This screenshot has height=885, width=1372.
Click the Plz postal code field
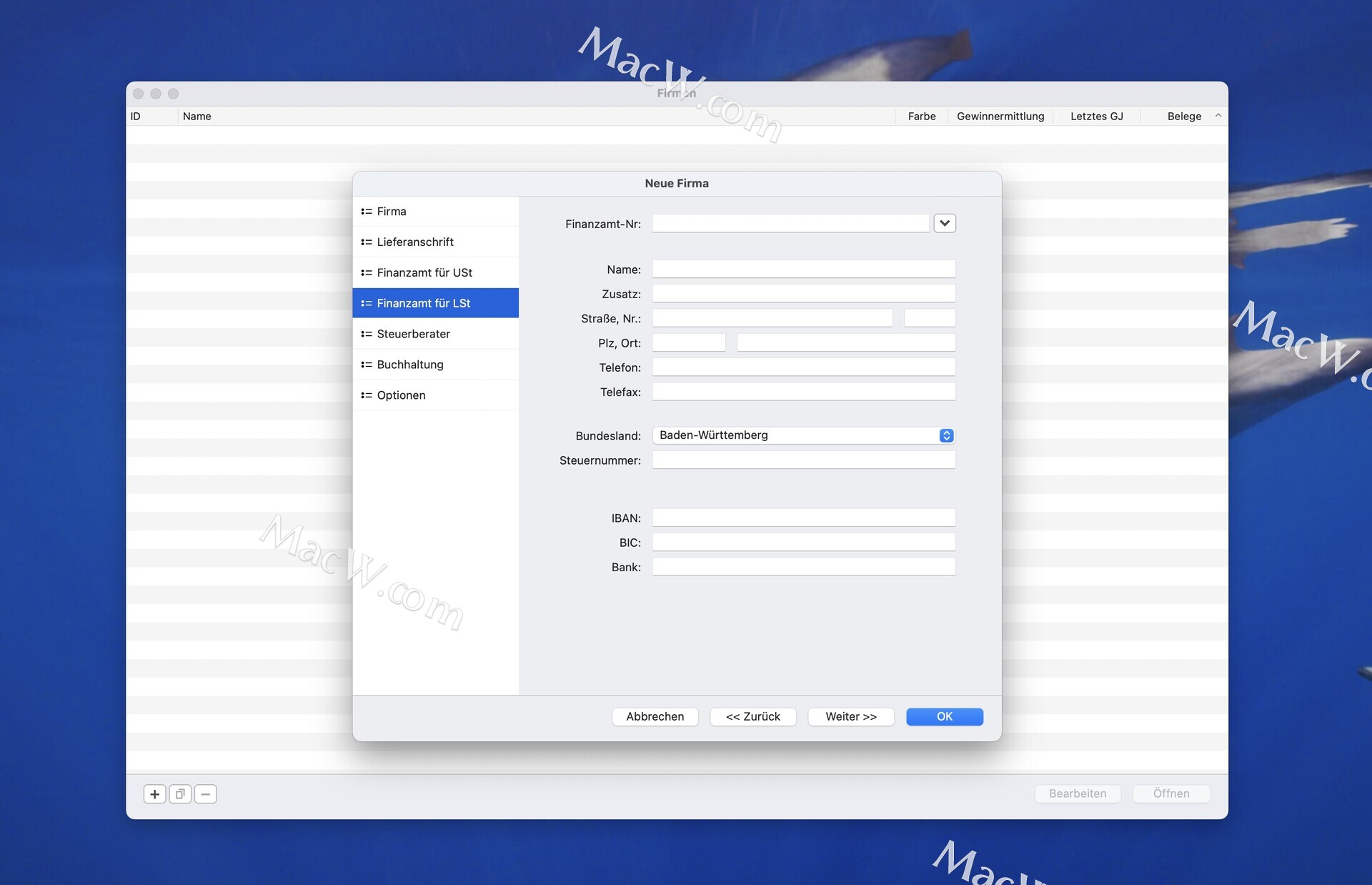pos(689,343)
